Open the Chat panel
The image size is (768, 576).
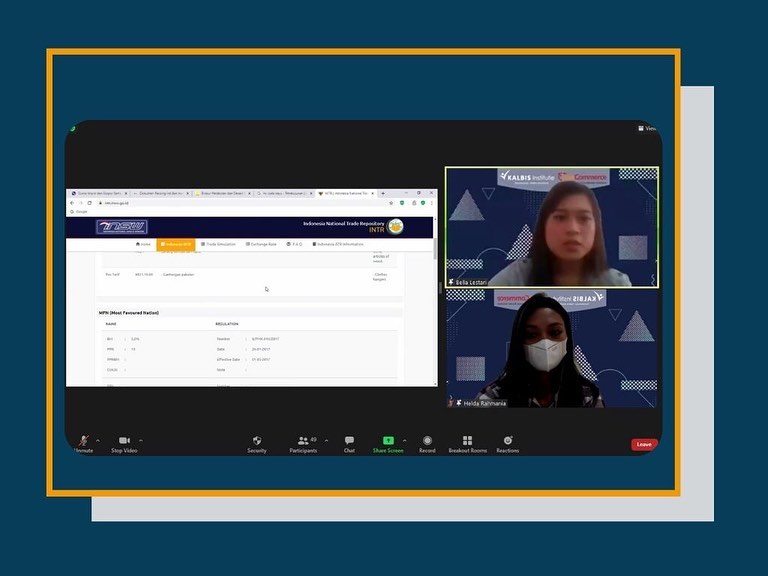pos(349,443)
